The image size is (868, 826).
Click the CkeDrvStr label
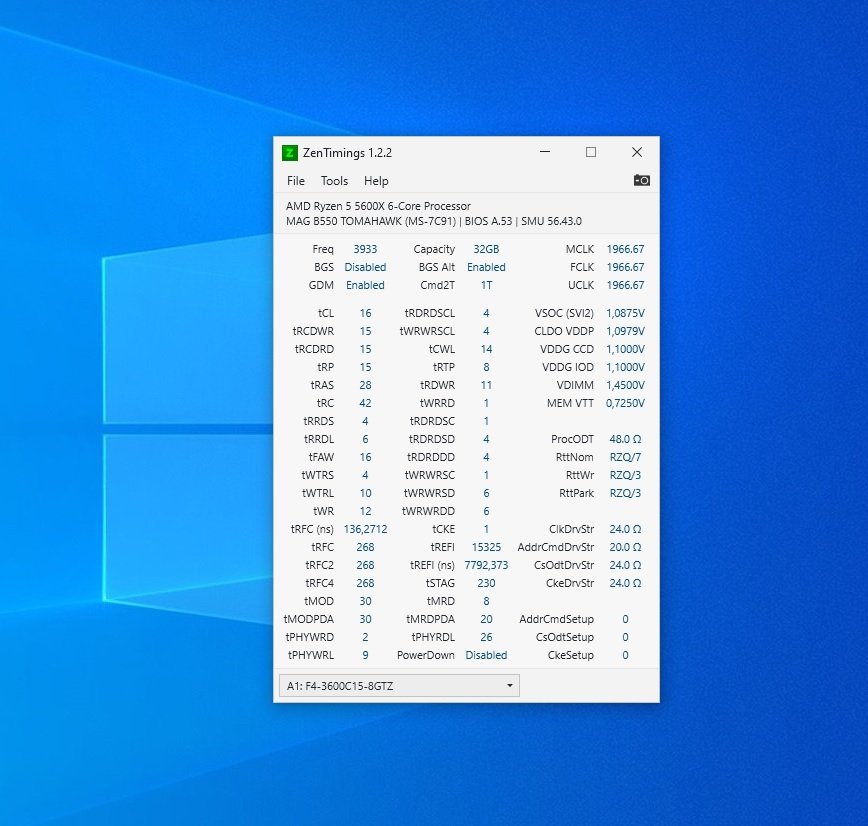pos(570,583)
